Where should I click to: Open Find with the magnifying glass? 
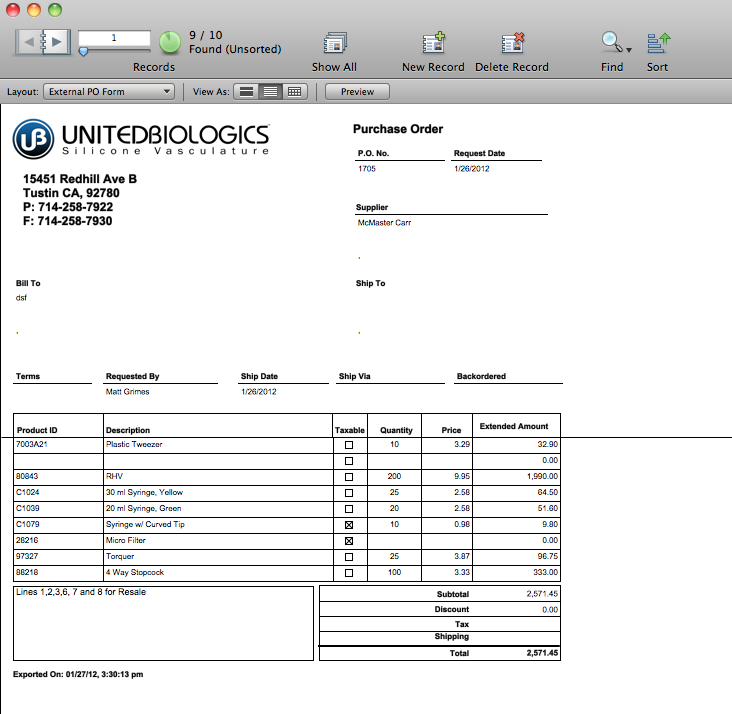[x=610, y=42]
